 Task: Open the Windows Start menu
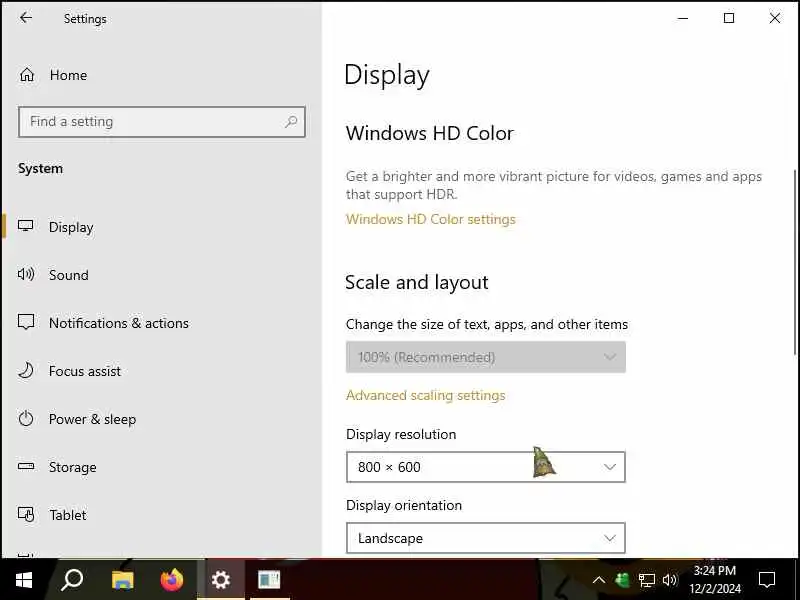[x=23, y=580]
